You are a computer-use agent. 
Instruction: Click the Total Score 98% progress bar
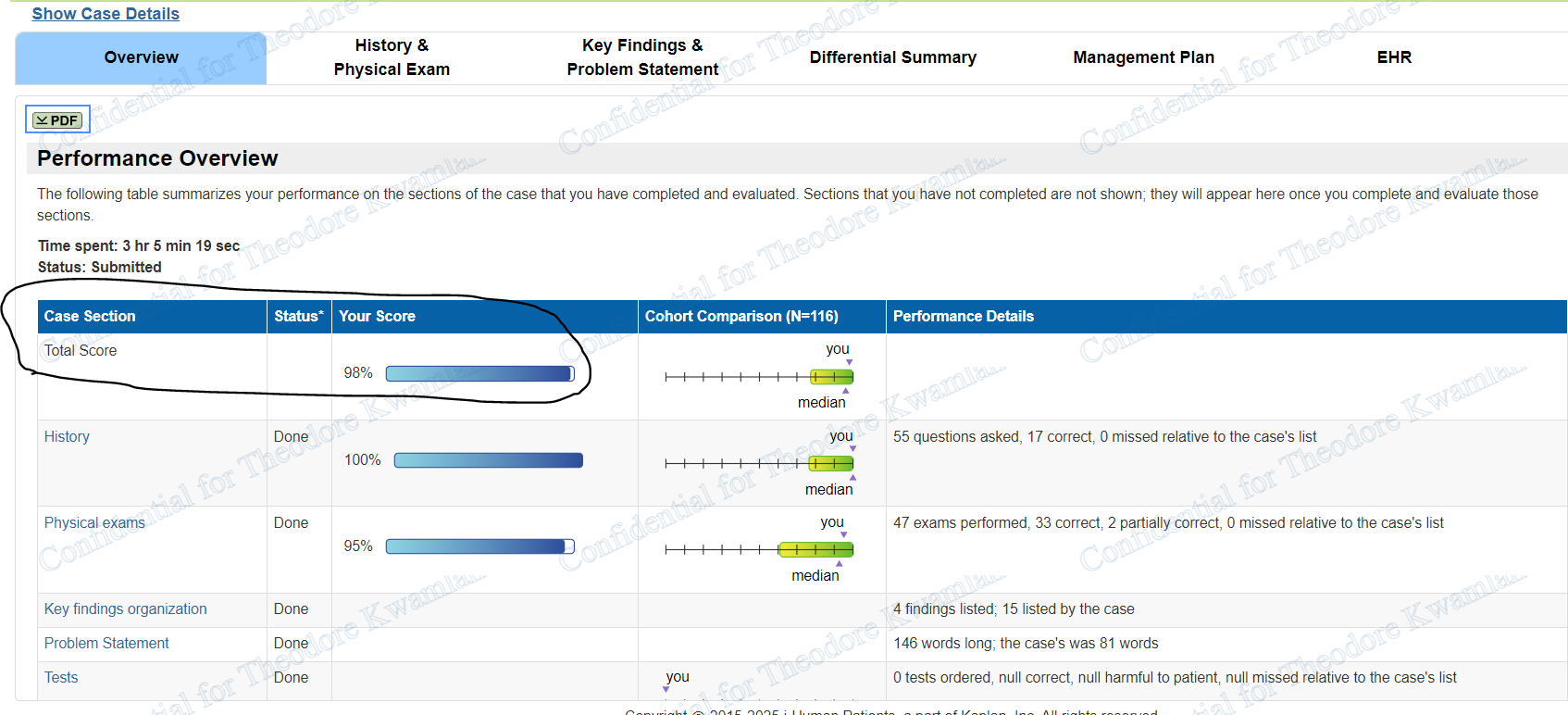pyautogui.click(x=479, y=373)
